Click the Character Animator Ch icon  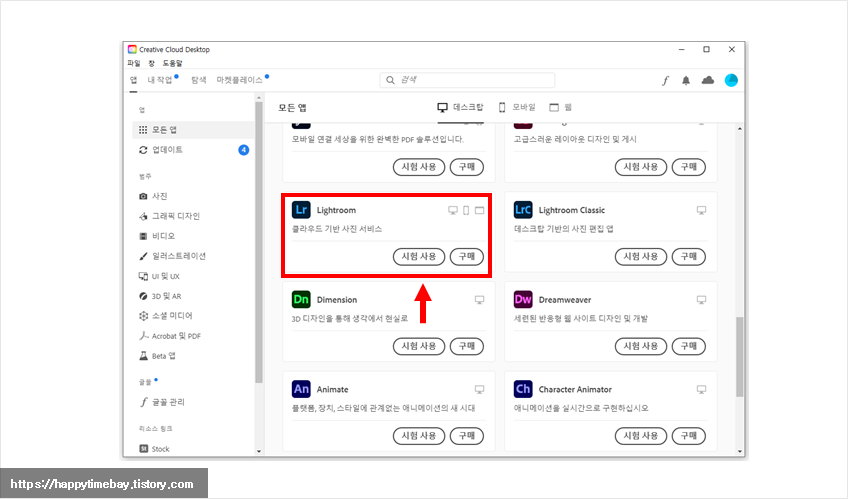523,389
